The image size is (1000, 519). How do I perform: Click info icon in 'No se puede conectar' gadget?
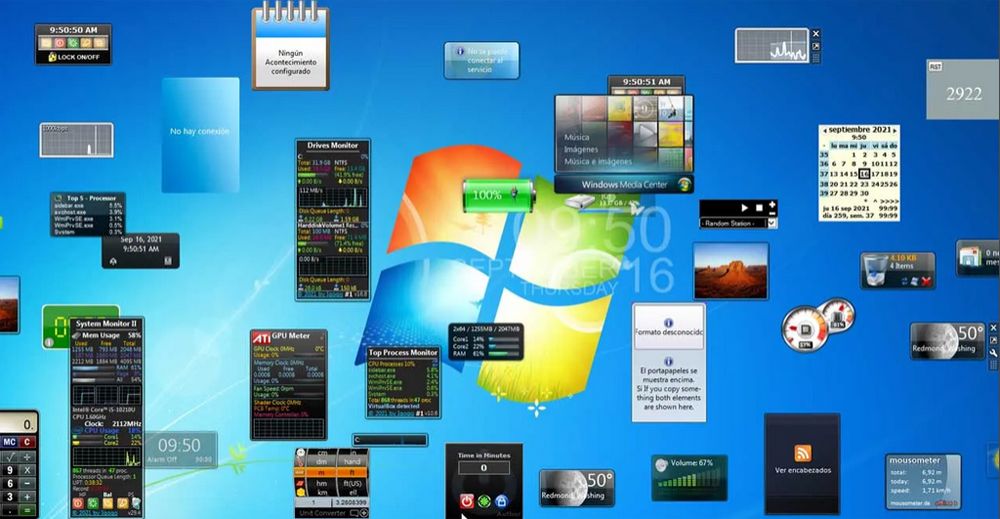click(460, 51)
